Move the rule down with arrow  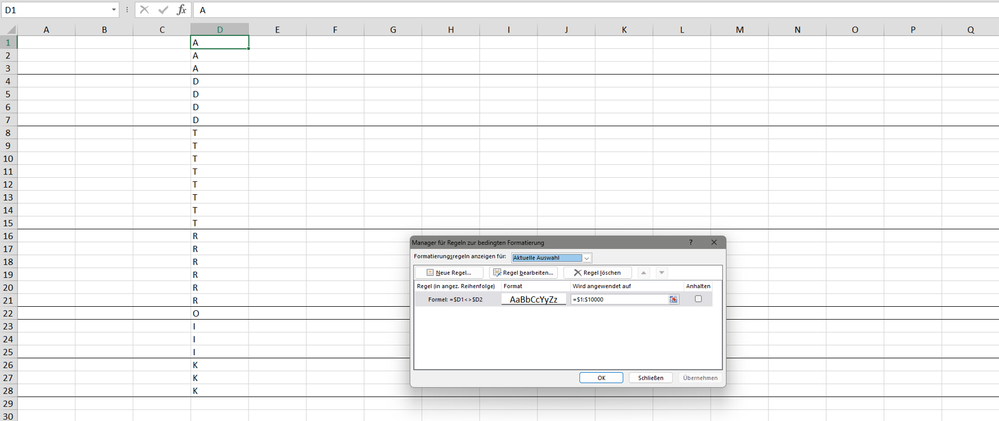point(661,273)
